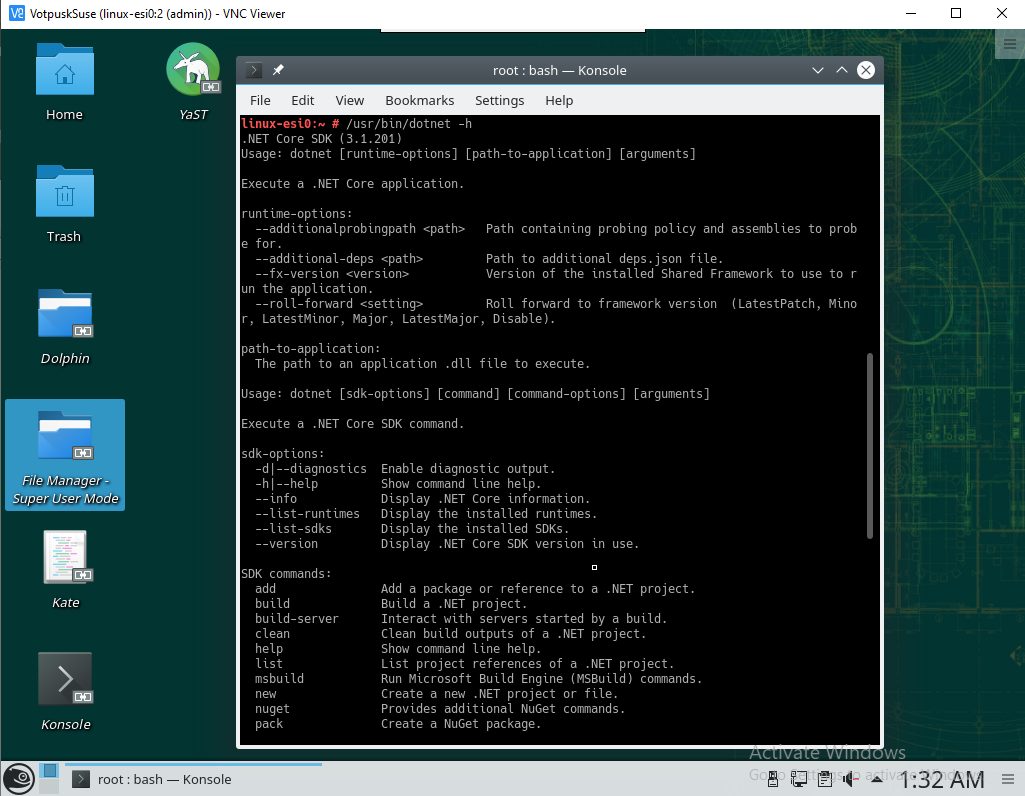Image resolution: width=1025 pixels, height=796 pixels.
Task: Open Konsole File menu
Action: click(x=260, y=100)
